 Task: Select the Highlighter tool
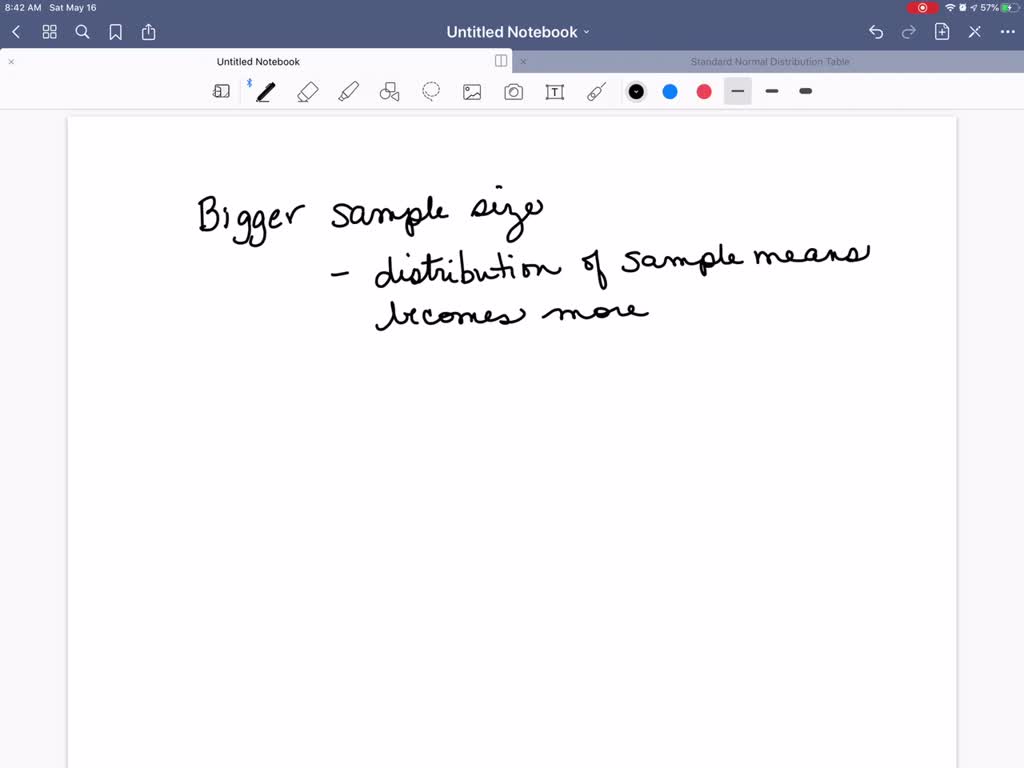[348, 91]
